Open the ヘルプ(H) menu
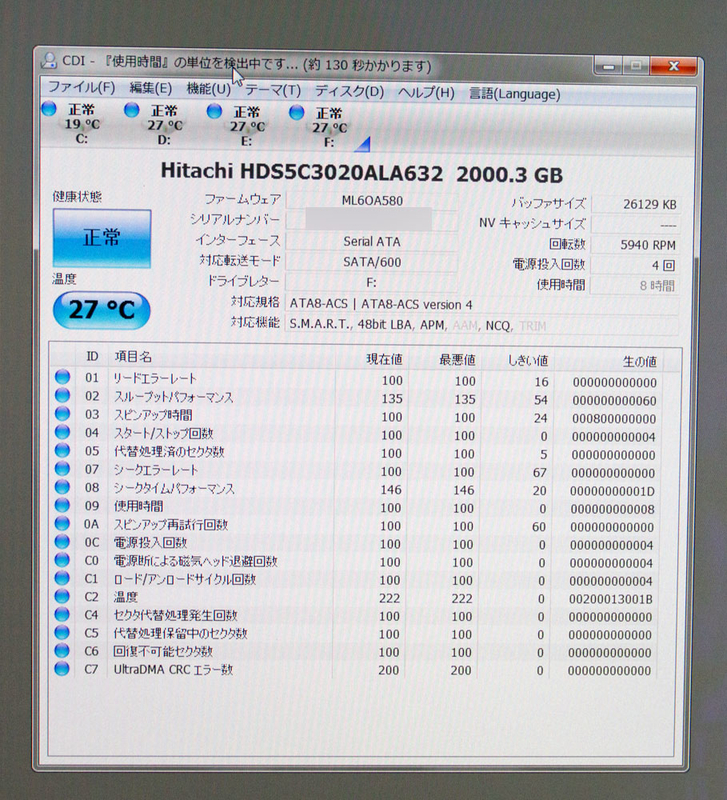The height and width of the screenshot is (800, 727). tap(427, 92)
